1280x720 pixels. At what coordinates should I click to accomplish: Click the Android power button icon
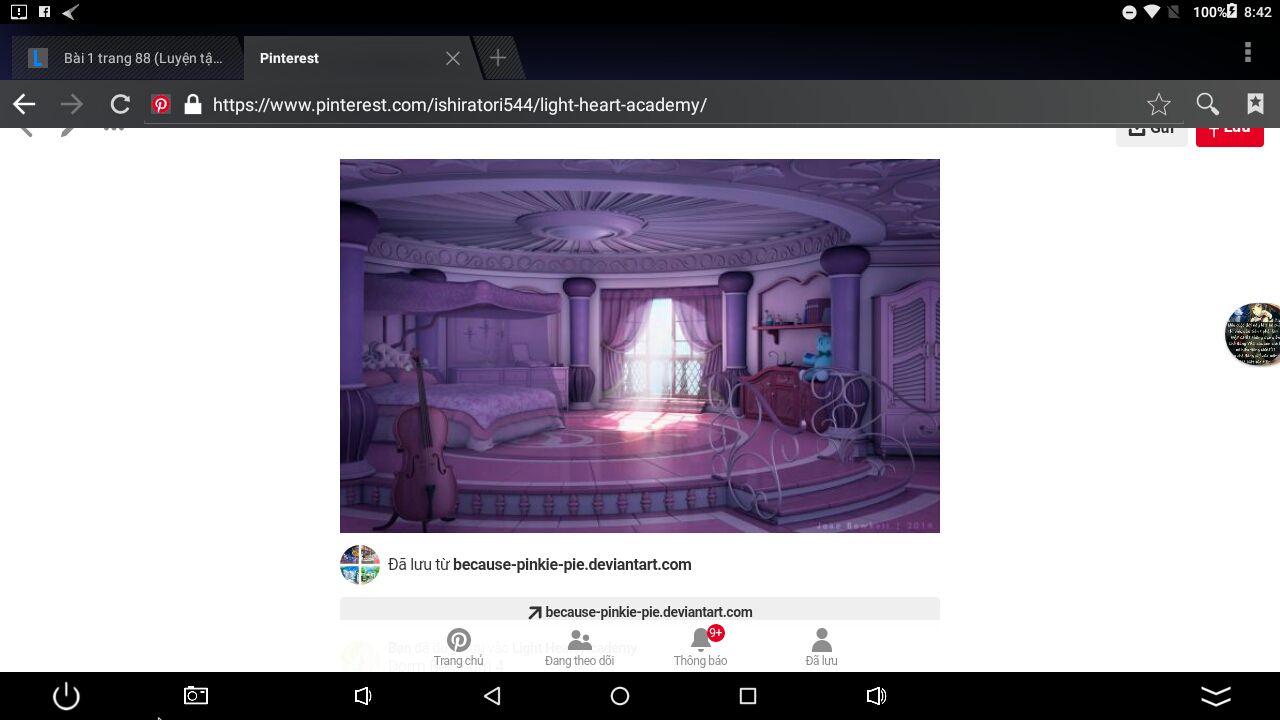pos(66,696)
